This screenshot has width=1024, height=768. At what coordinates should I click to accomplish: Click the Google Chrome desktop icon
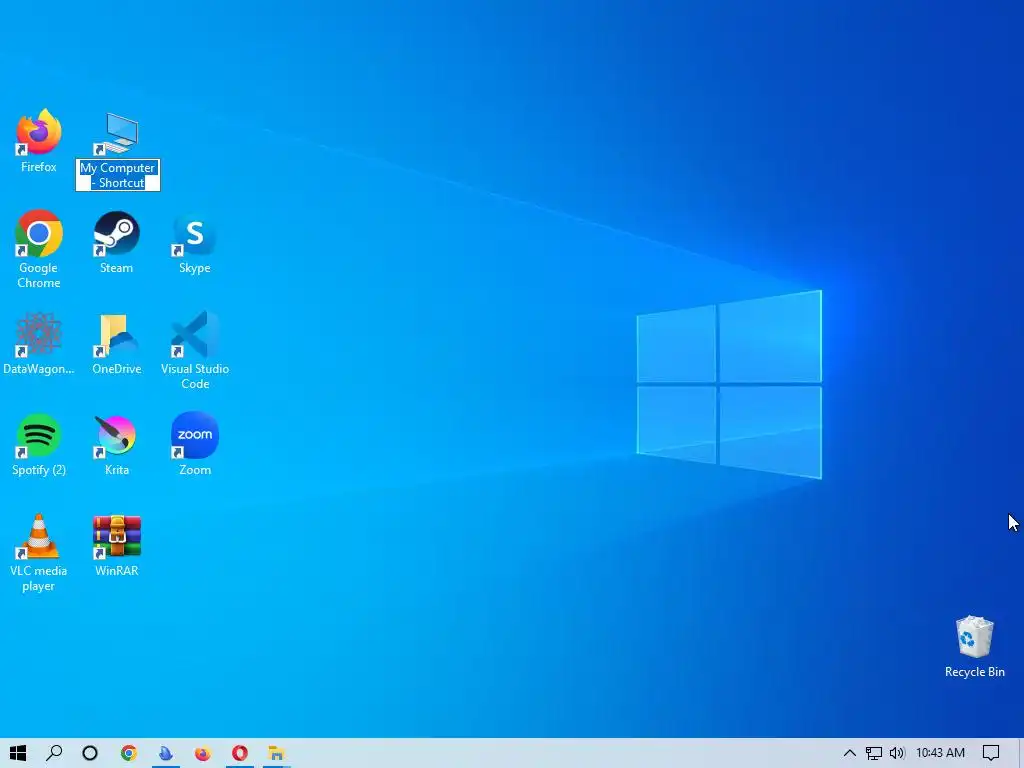(39, 233)
